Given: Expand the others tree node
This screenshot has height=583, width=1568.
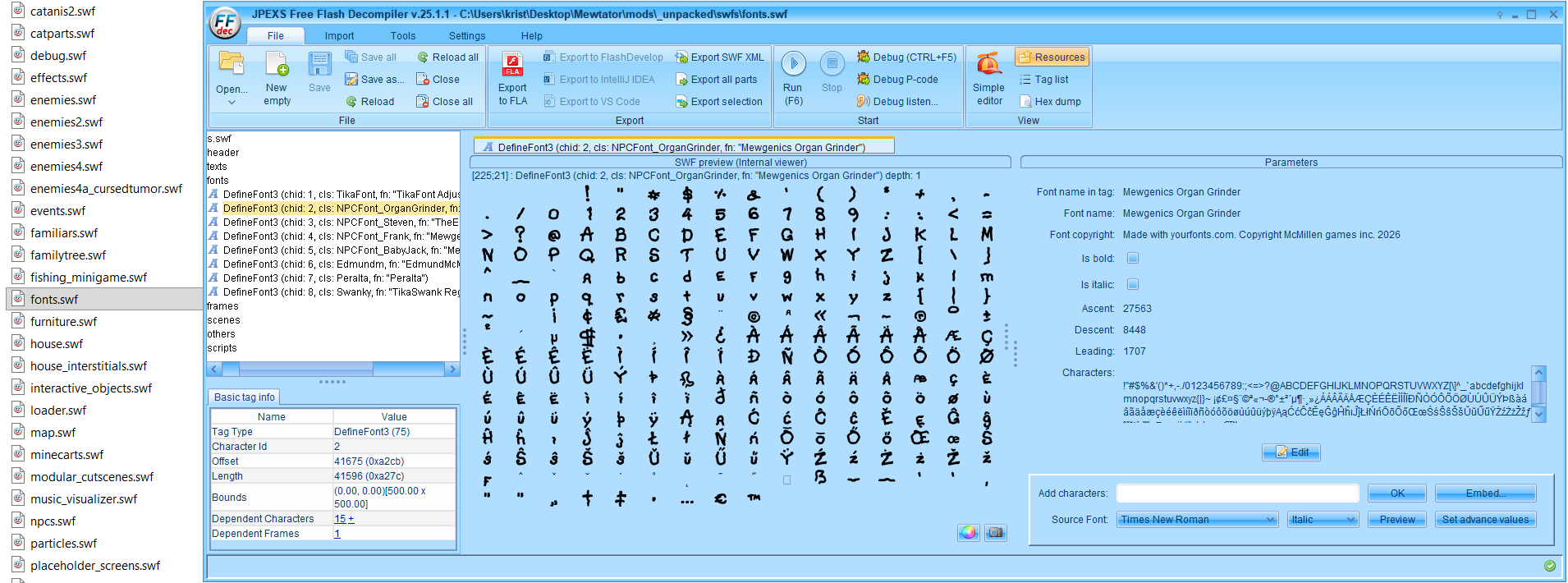Looking at the screenshot, I should (221, 334).
